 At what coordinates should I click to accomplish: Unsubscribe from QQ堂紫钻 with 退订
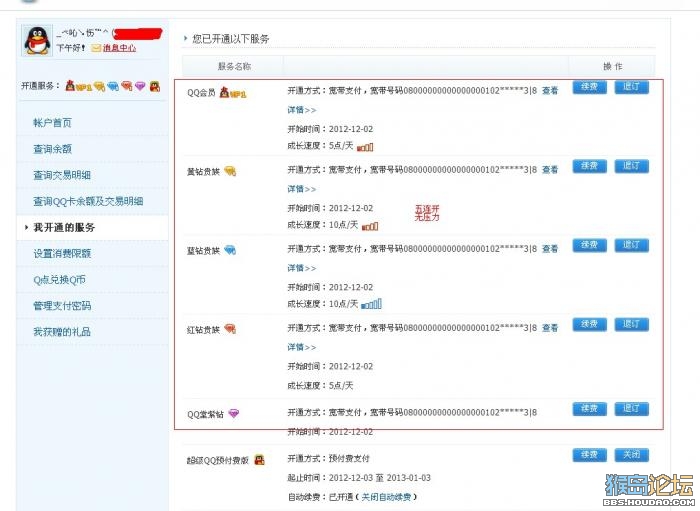coord(631,409)
